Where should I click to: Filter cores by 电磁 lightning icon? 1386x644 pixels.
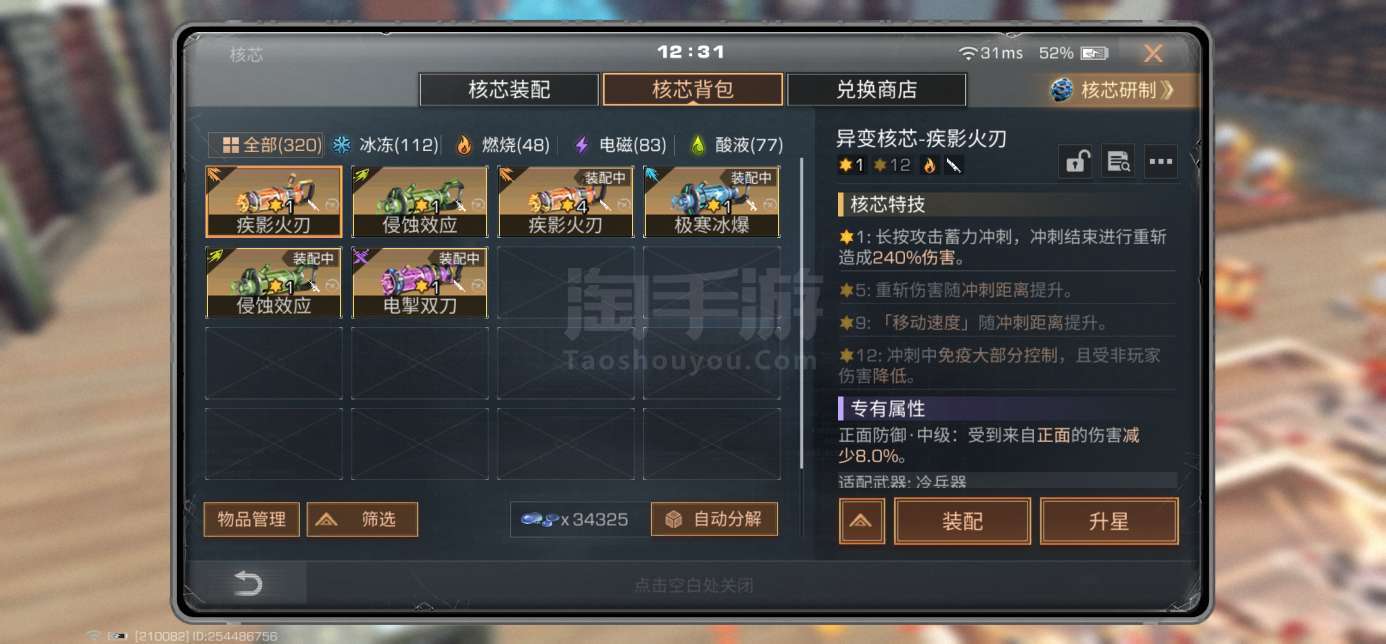[x=581, y=145]
